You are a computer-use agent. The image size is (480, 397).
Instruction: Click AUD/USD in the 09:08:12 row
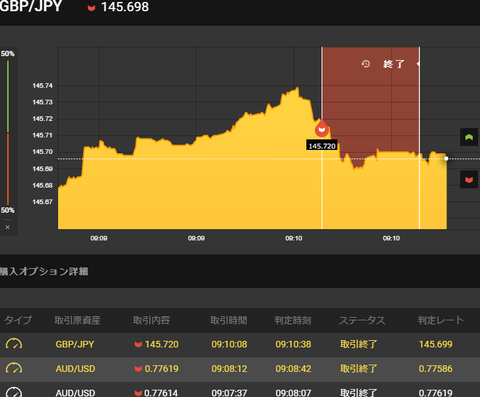pyautogui.click(x=75, y=369)
